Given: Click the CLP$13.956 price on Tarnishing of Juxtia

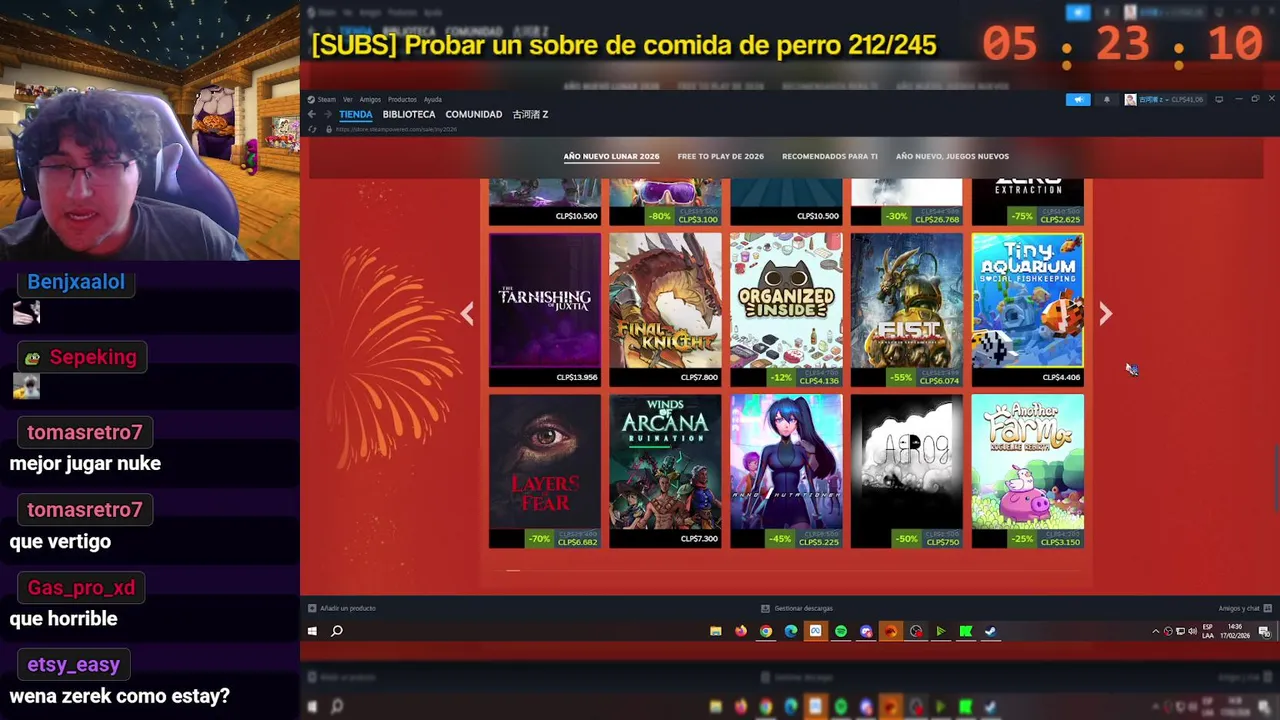Looking at the screenshot, I should click(576, 377).
